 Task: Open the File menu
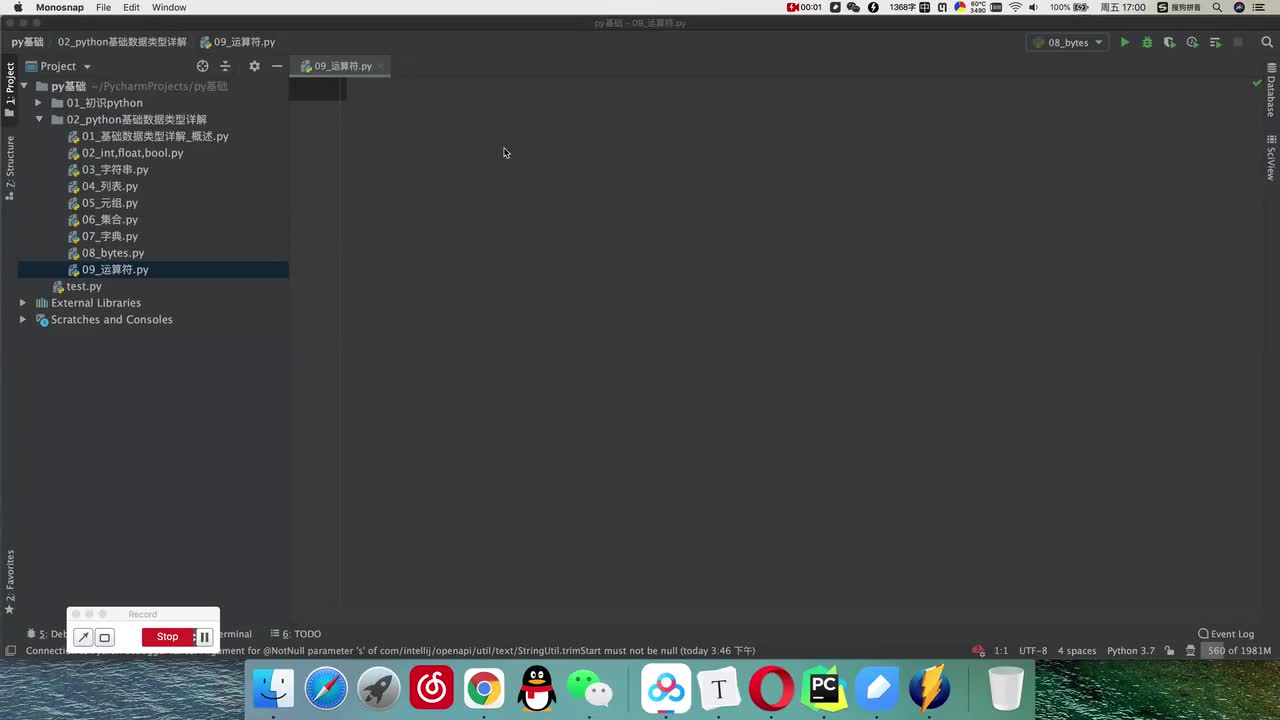103,7
